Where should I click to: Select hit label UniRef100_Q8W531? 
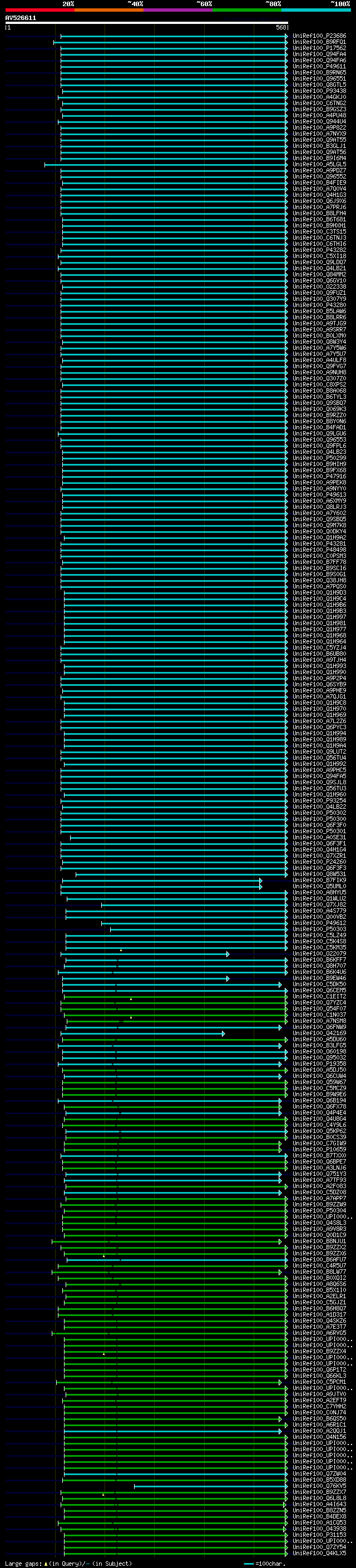tap(319, 874)
